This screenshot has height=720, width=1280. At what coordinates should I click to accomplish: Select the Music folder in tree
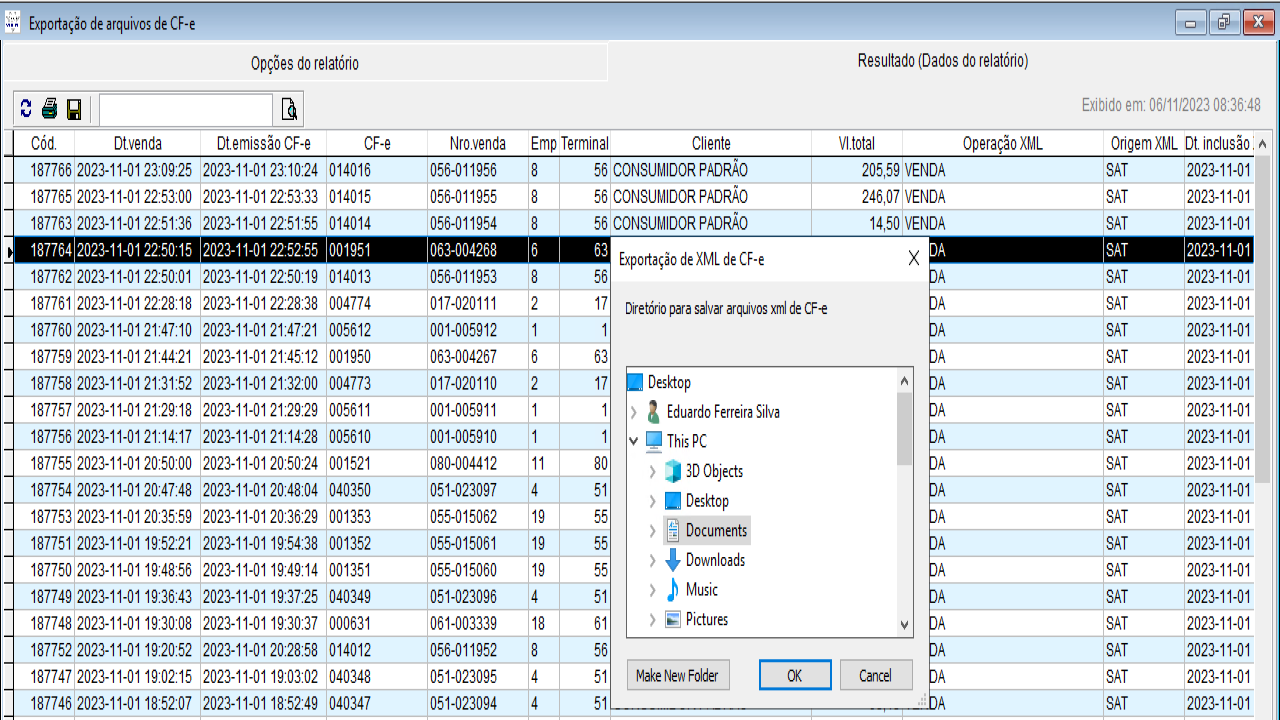[701, 590]
